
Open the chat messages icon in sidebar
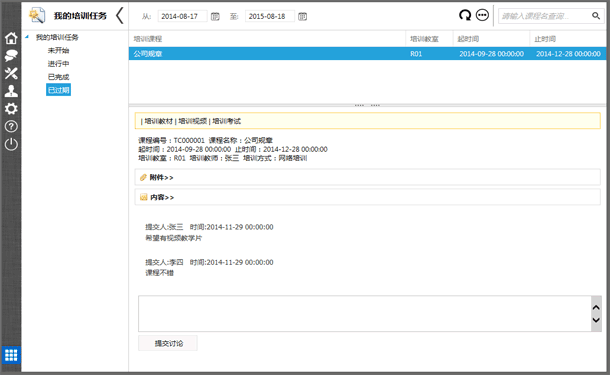point(11,56)
